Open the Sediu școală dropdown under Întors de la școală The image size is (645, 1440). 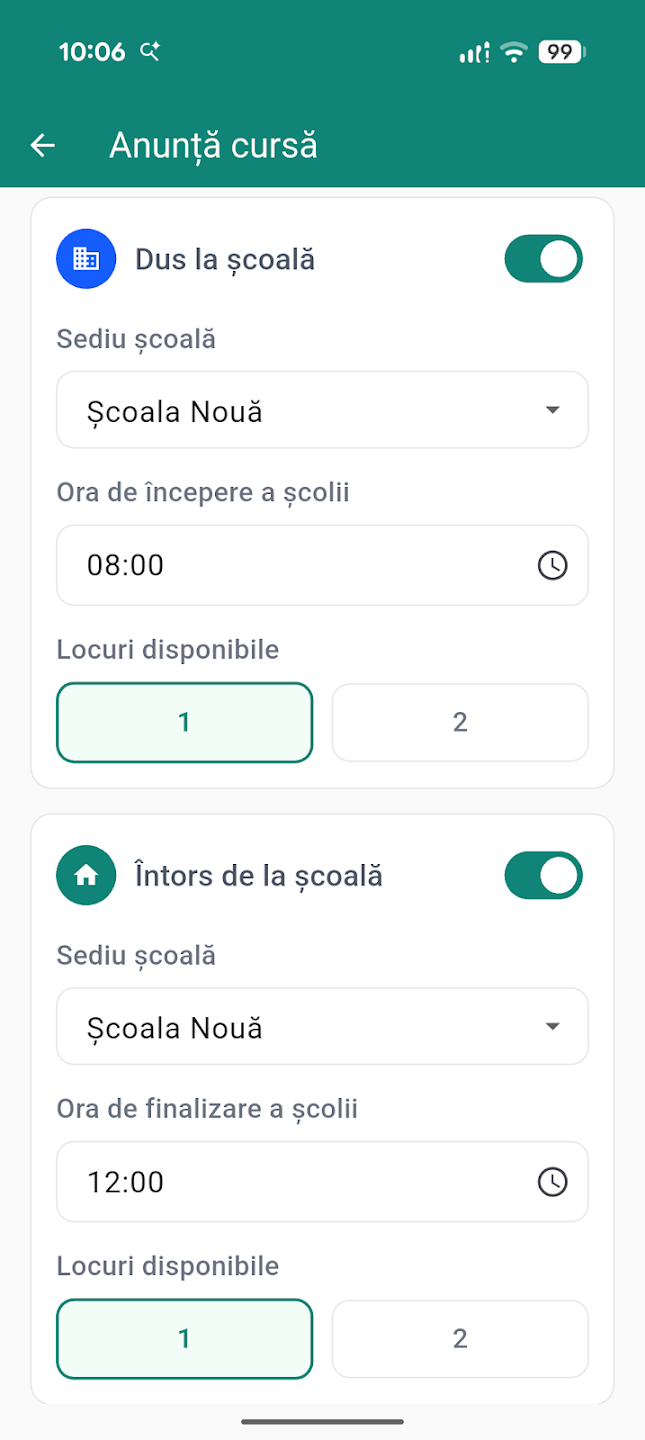(x=322, y=1027)
